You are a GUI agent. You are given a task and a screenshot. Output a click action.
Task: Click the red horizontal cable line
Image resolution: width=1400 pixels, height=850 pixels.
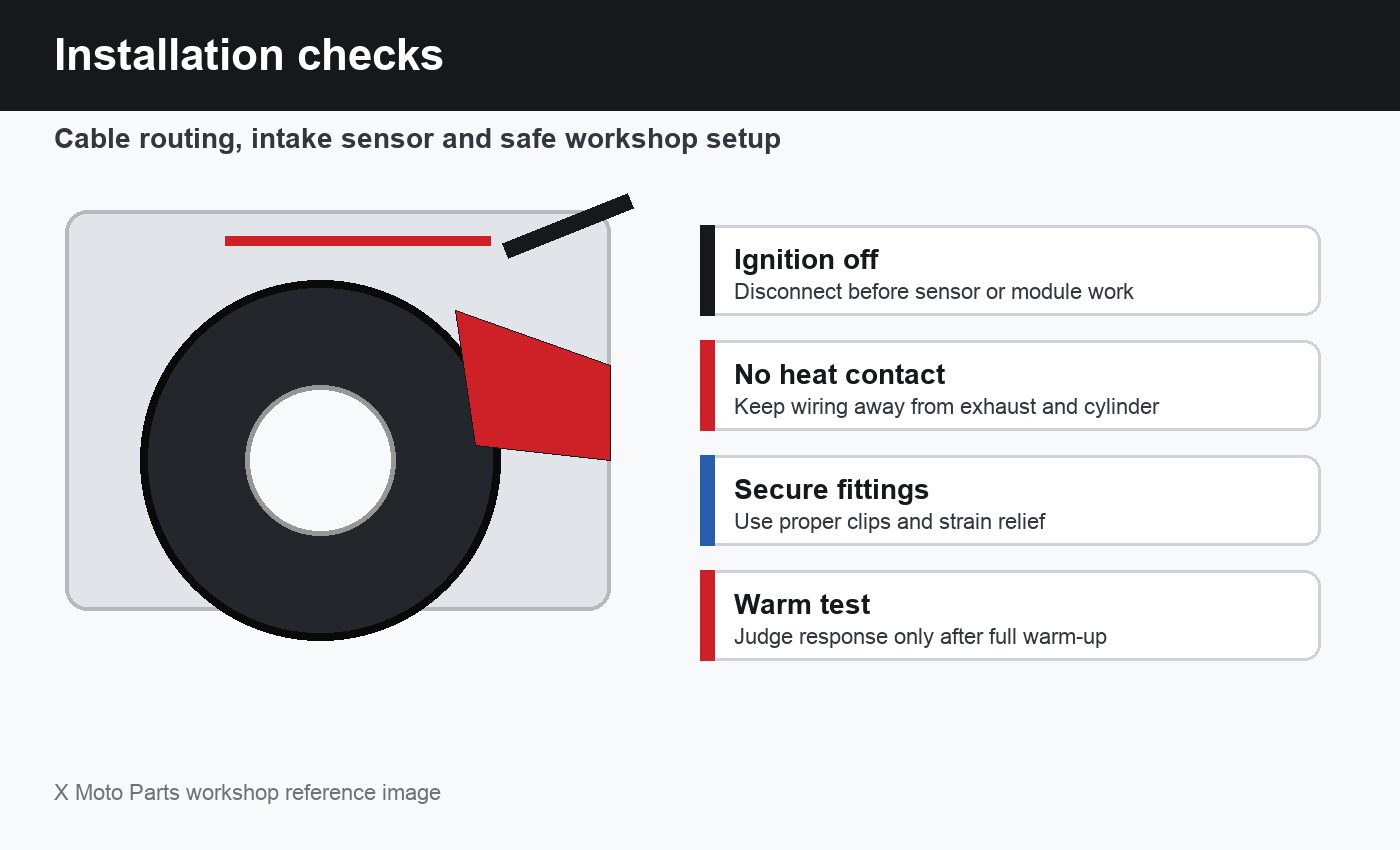(358, 240)
